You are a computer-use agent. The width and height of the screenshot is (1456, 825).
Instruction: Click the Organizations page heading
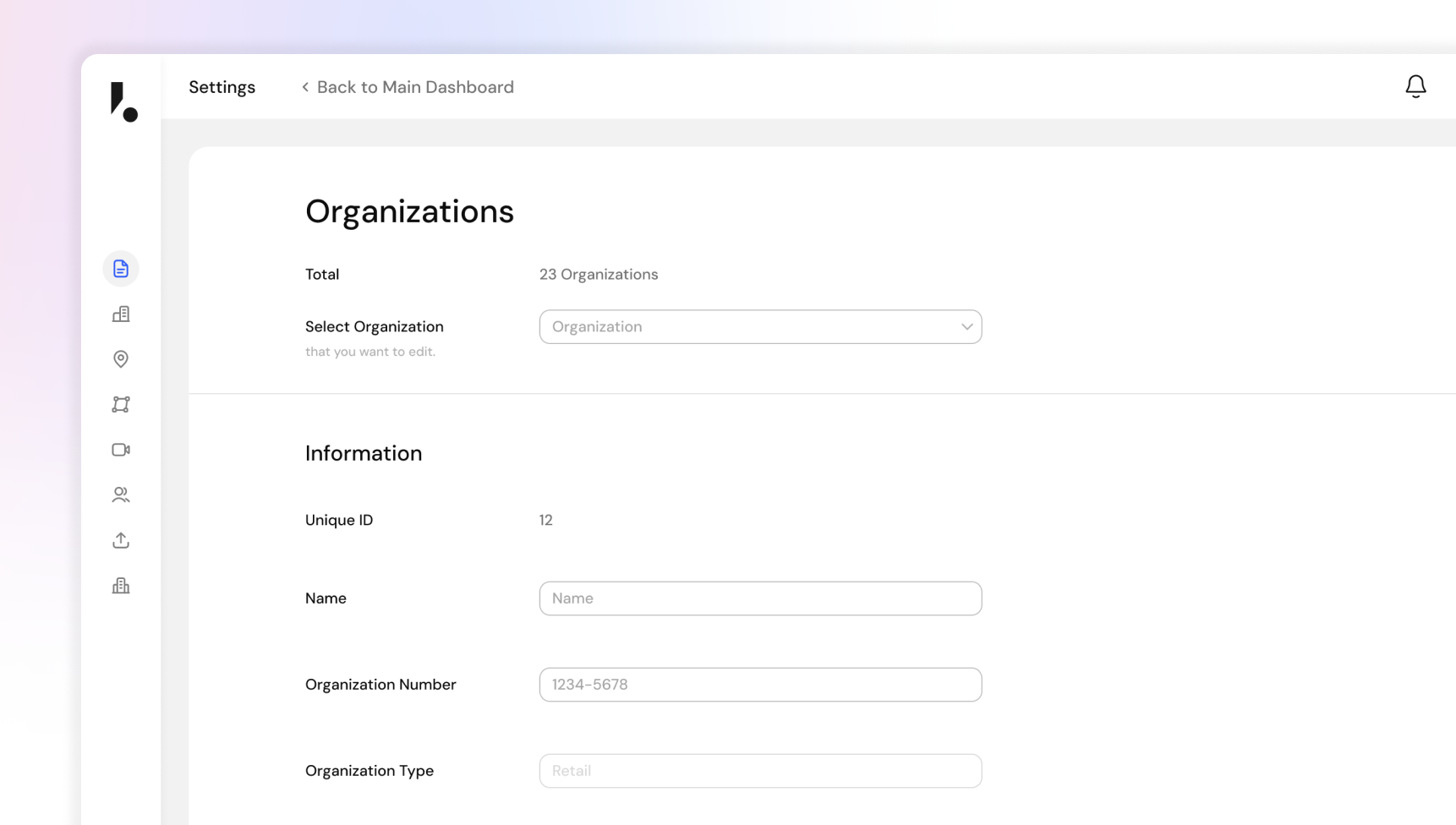(409, 211)
